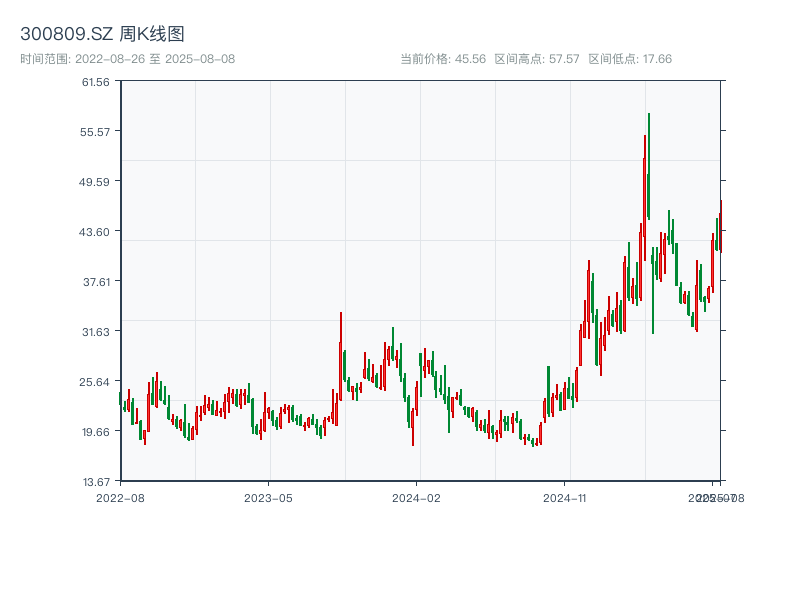Click the y-axis label 37.61
The image size is (800, 600).
click(96, 282)
